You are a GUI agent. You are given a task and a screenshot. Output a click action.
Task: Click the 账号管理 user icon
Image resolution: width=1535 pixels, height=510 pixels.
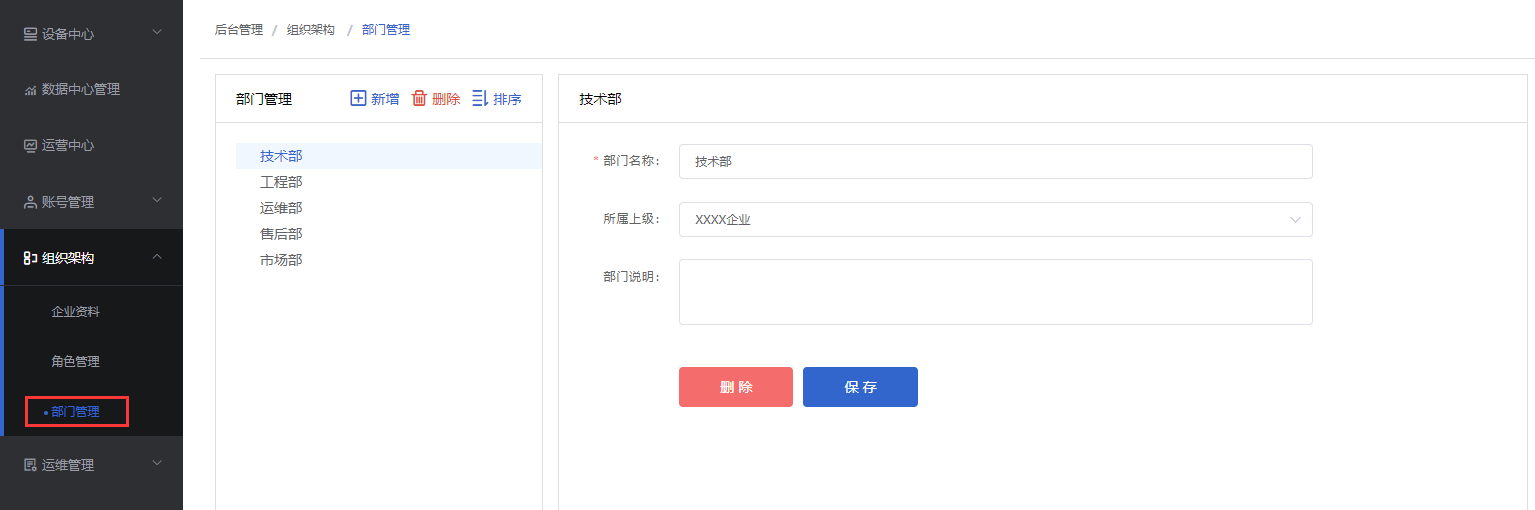pos(30,202)
